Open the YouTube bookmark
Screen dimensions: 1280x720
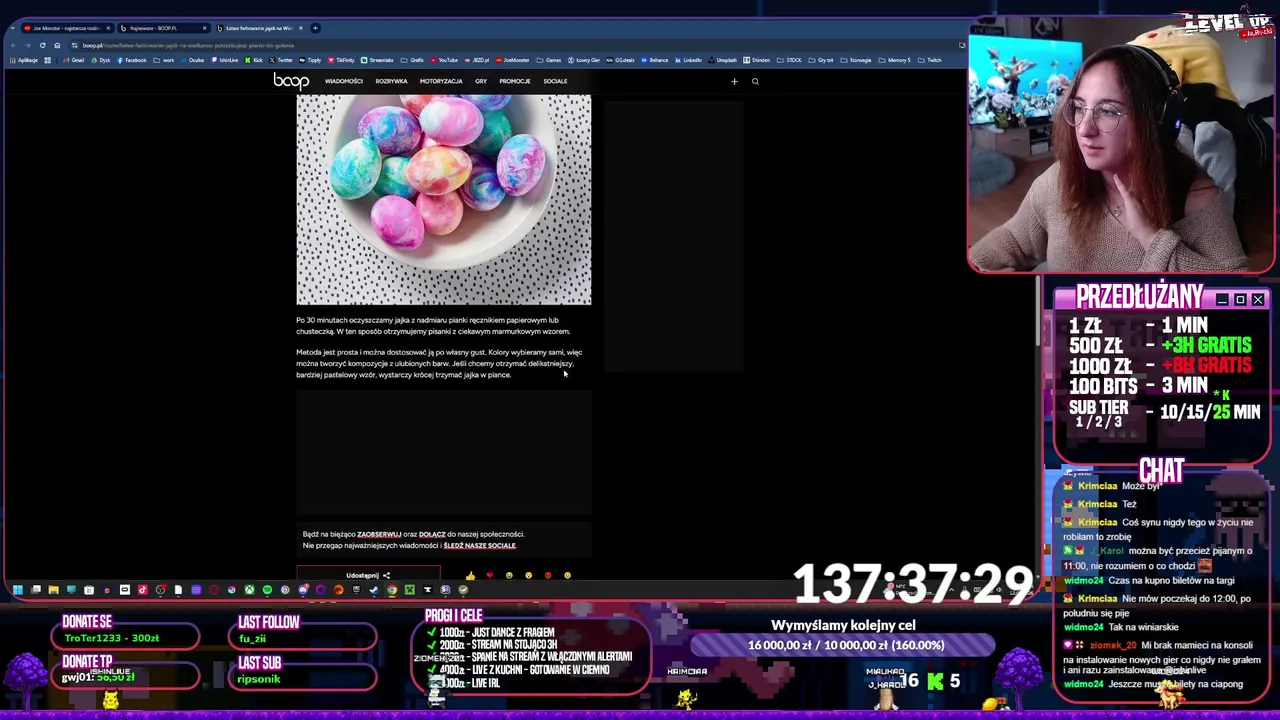coord(444,60)
